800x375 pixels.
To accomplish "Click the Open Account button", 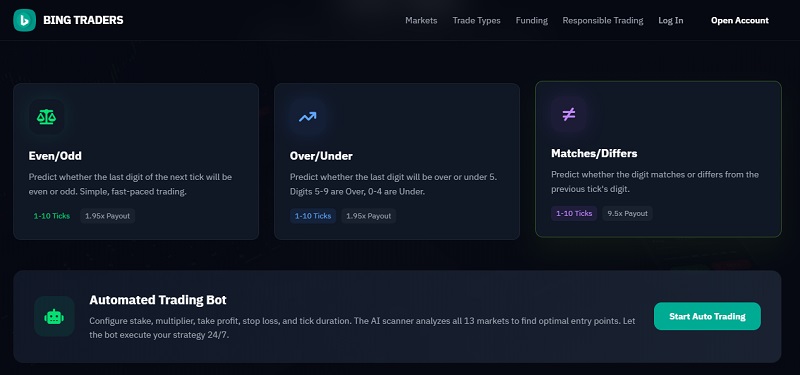I will 740,20.
